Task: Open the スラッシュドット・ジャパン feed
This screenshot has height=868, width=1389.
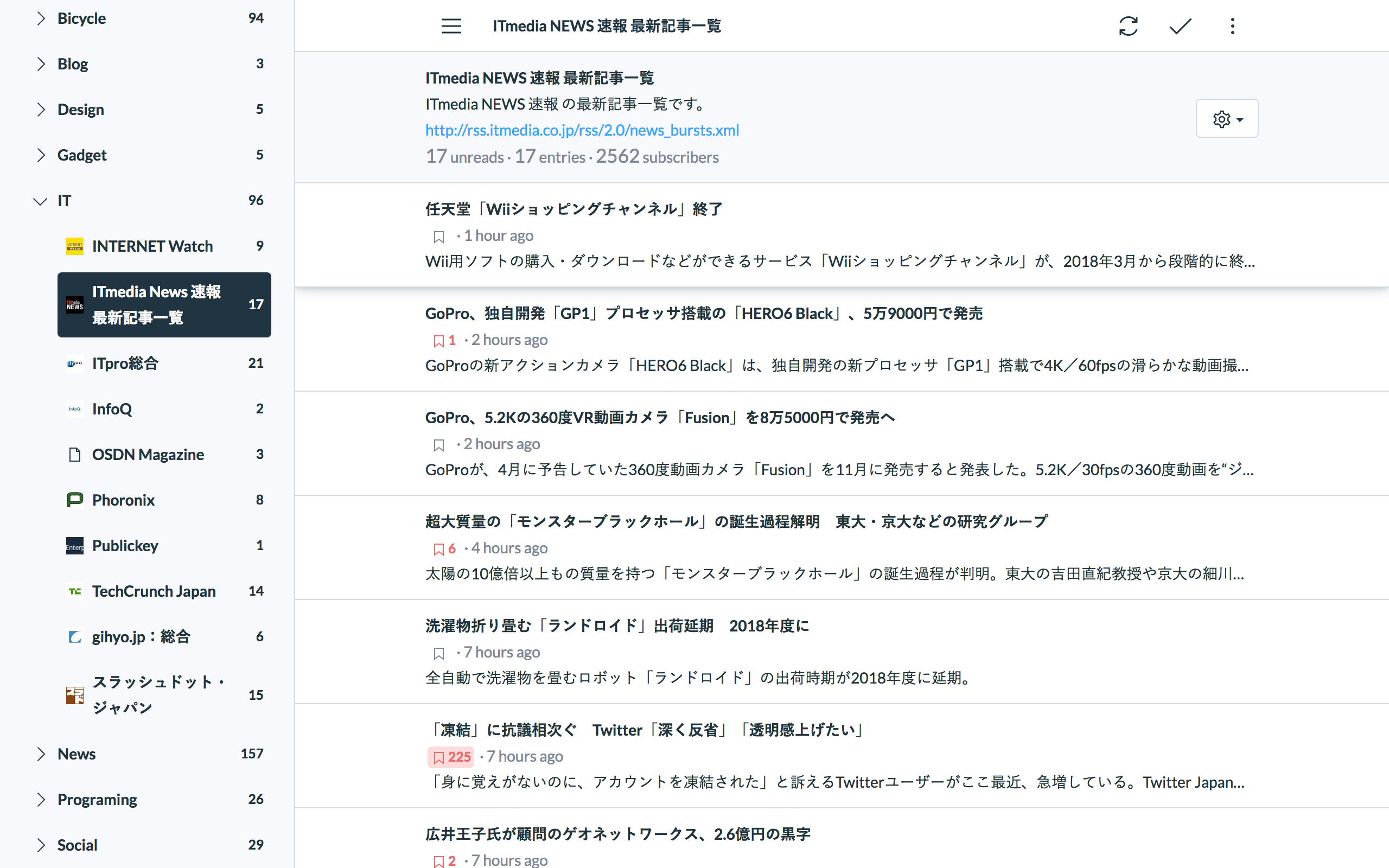Action: coord(164,695)
